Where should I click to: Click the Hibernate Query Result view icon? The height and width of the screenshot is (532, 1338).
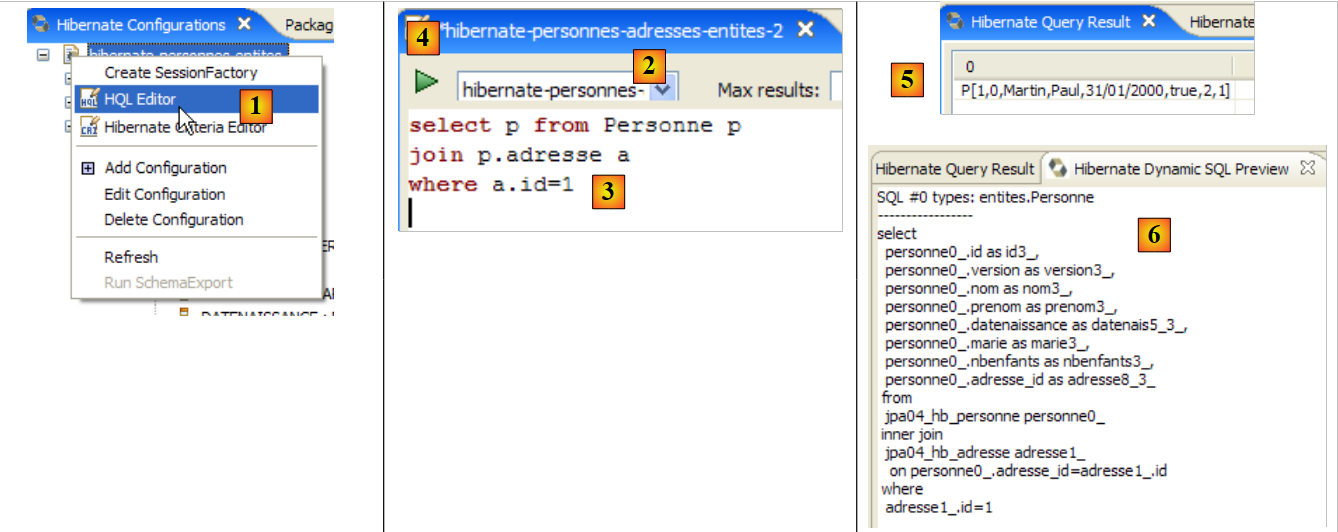click(956, 21)
